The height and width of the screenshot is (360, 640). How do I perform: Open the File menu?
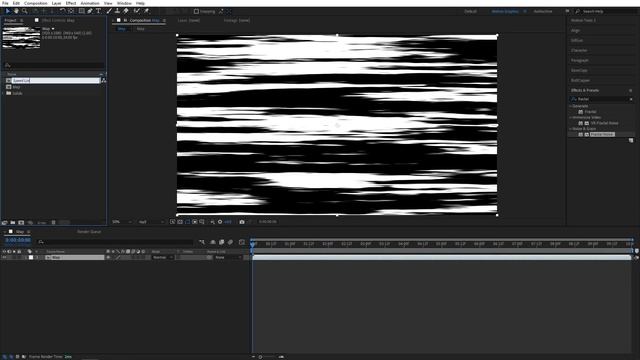pos(5,3)
